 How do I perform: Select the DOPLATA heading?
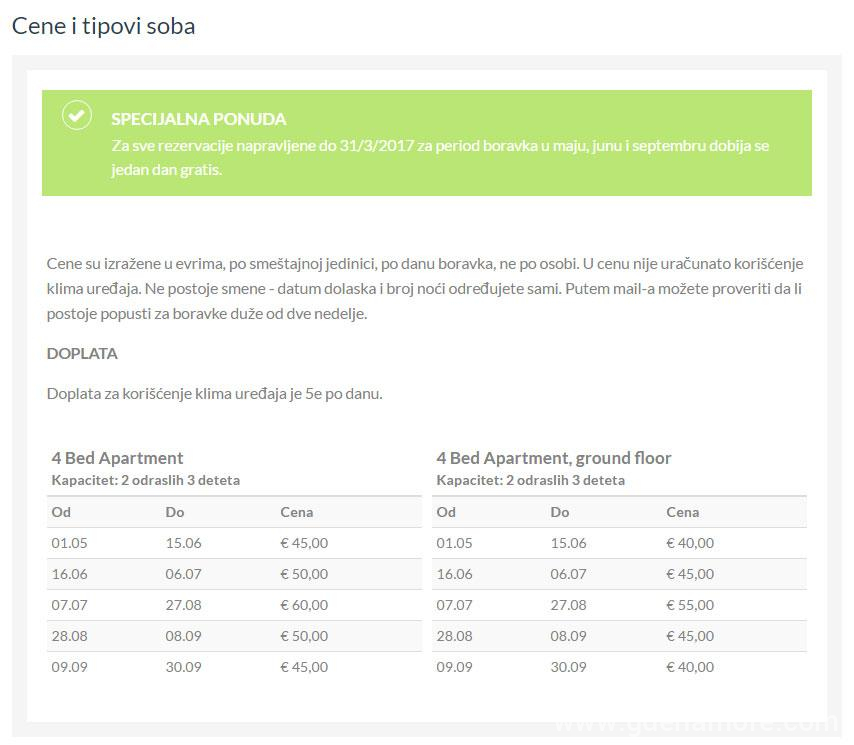pyautogui.click(x=82, y=354)
